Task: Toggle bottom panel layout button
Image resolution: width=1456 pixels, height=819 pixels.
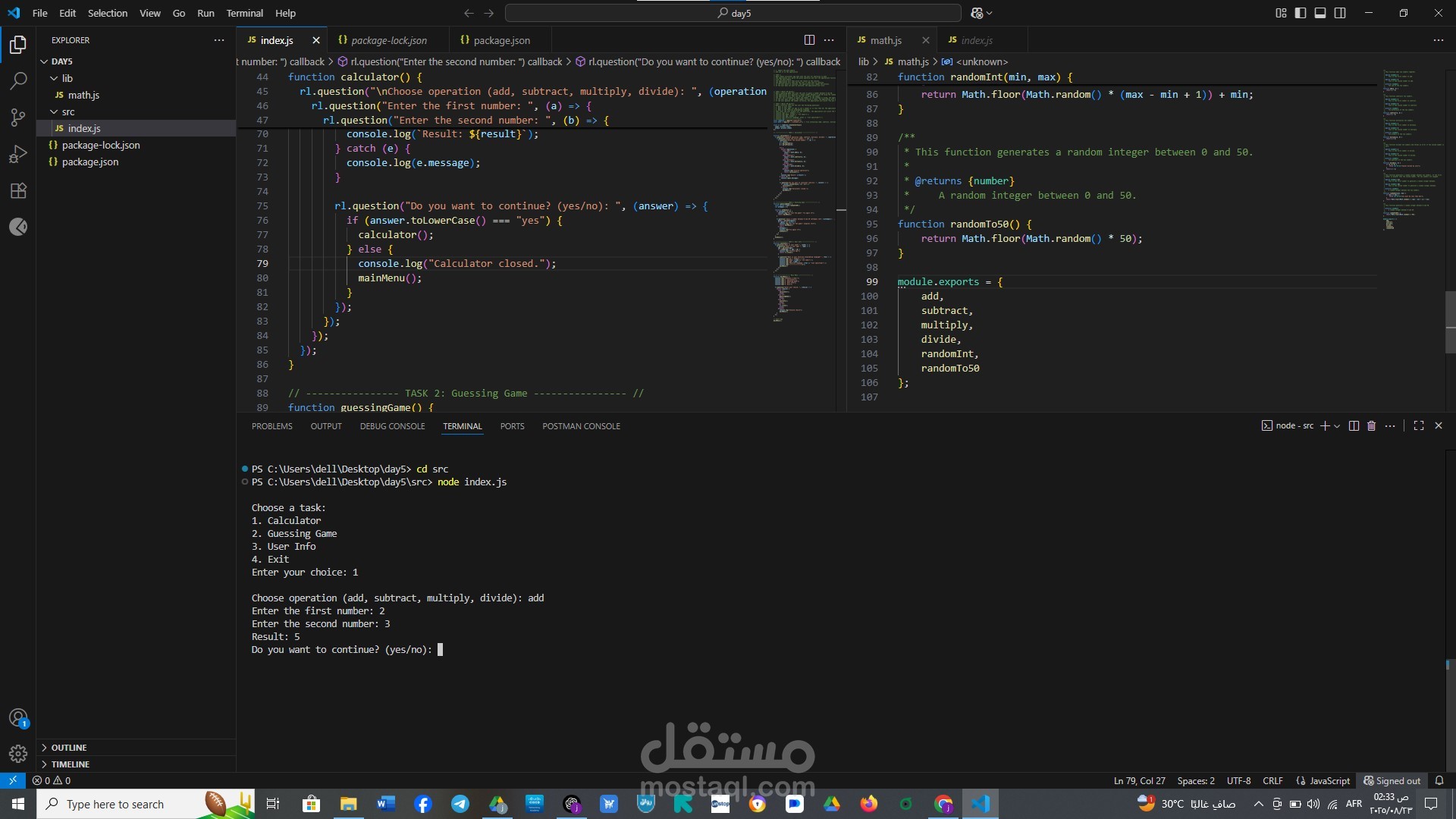Action: (1320, 13)
